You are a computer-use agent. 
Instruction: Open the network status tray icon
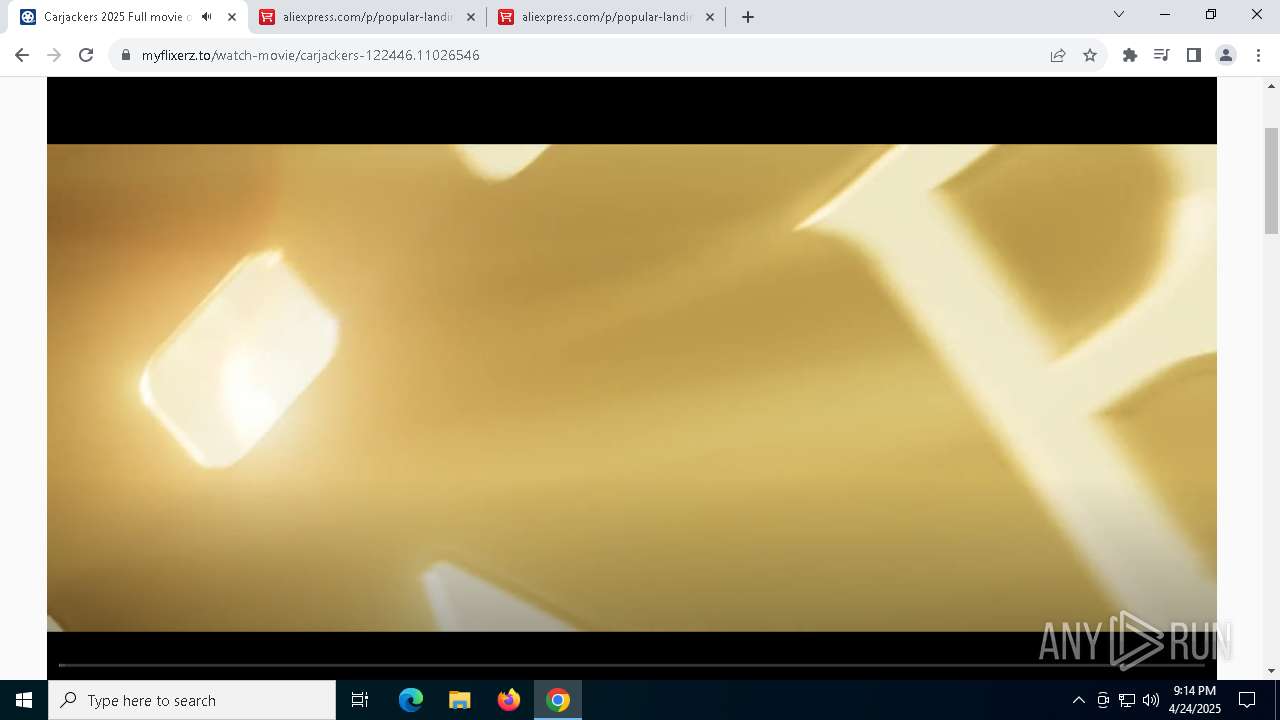click(1127, 700)
